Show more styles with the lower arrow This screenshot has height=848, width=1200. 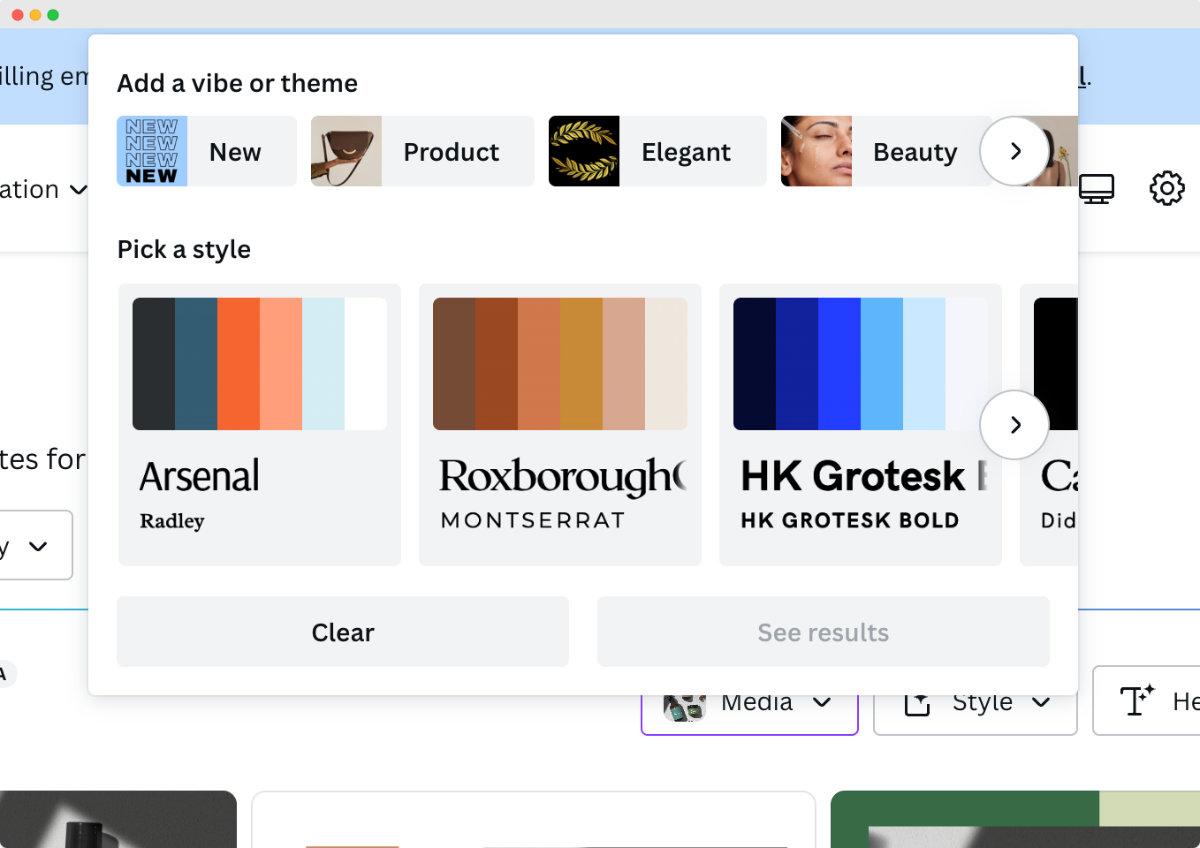click(x=1015, y=425)
